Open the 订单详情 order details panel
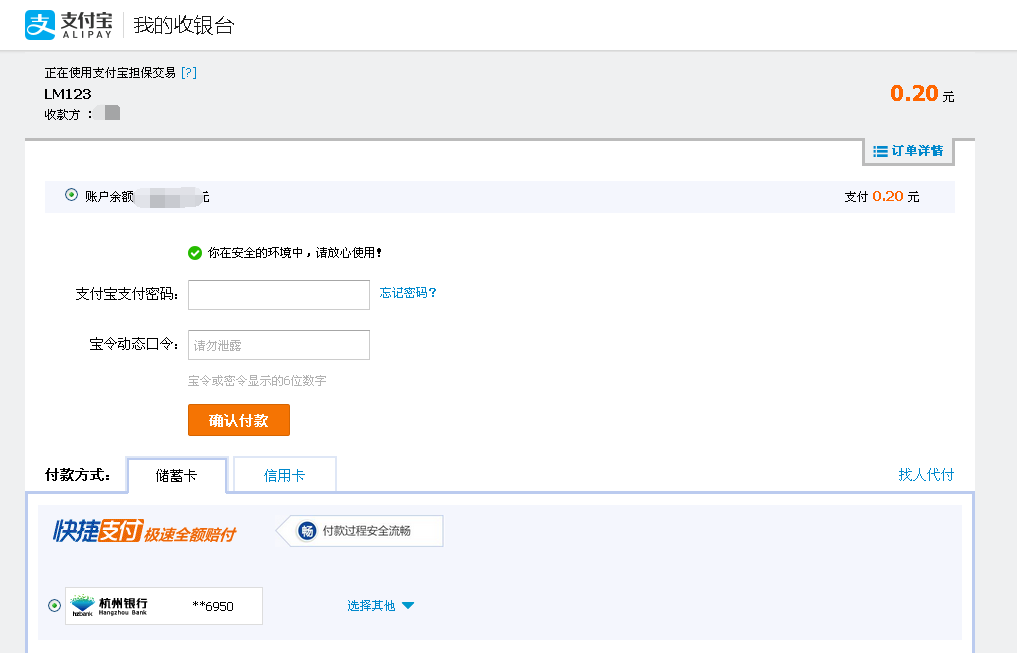 click(908, 151)
